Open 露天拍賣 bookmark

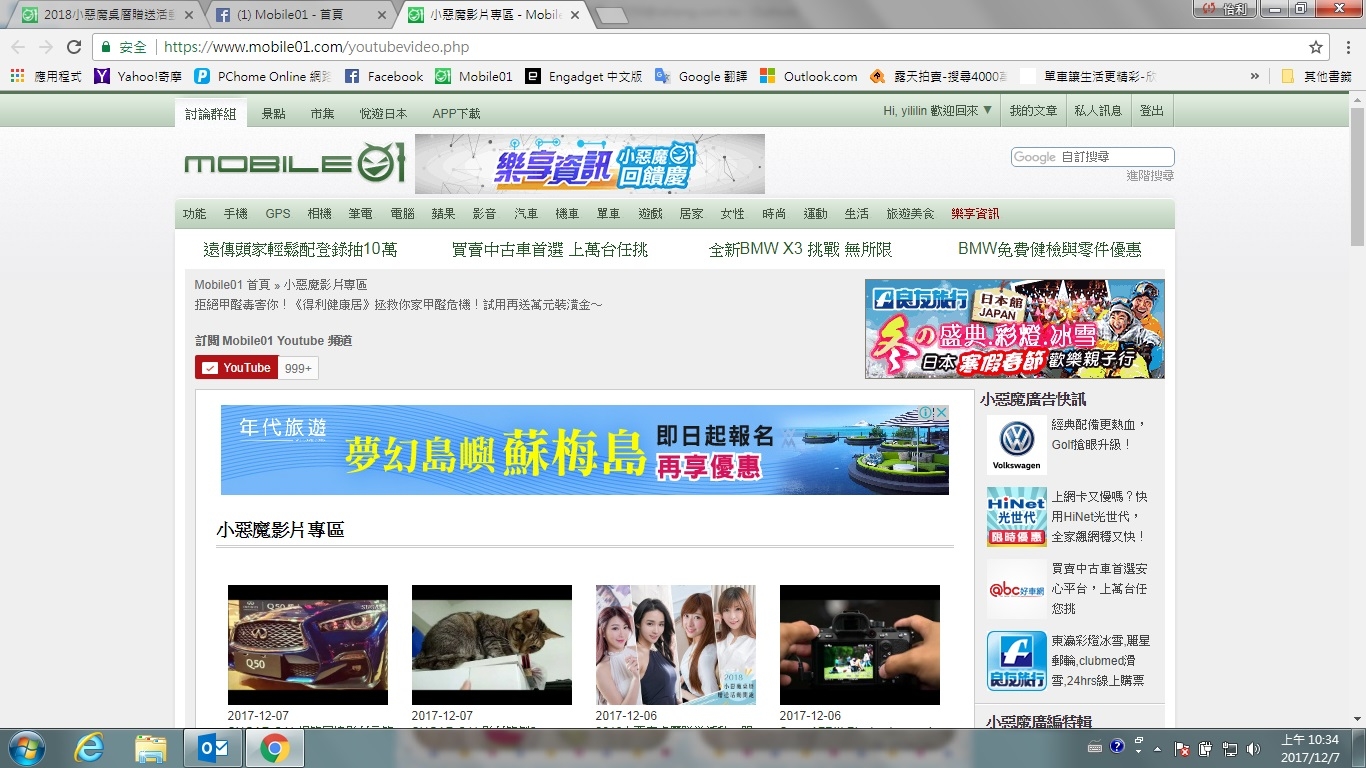pyautogui.click(x=939, y=76)
